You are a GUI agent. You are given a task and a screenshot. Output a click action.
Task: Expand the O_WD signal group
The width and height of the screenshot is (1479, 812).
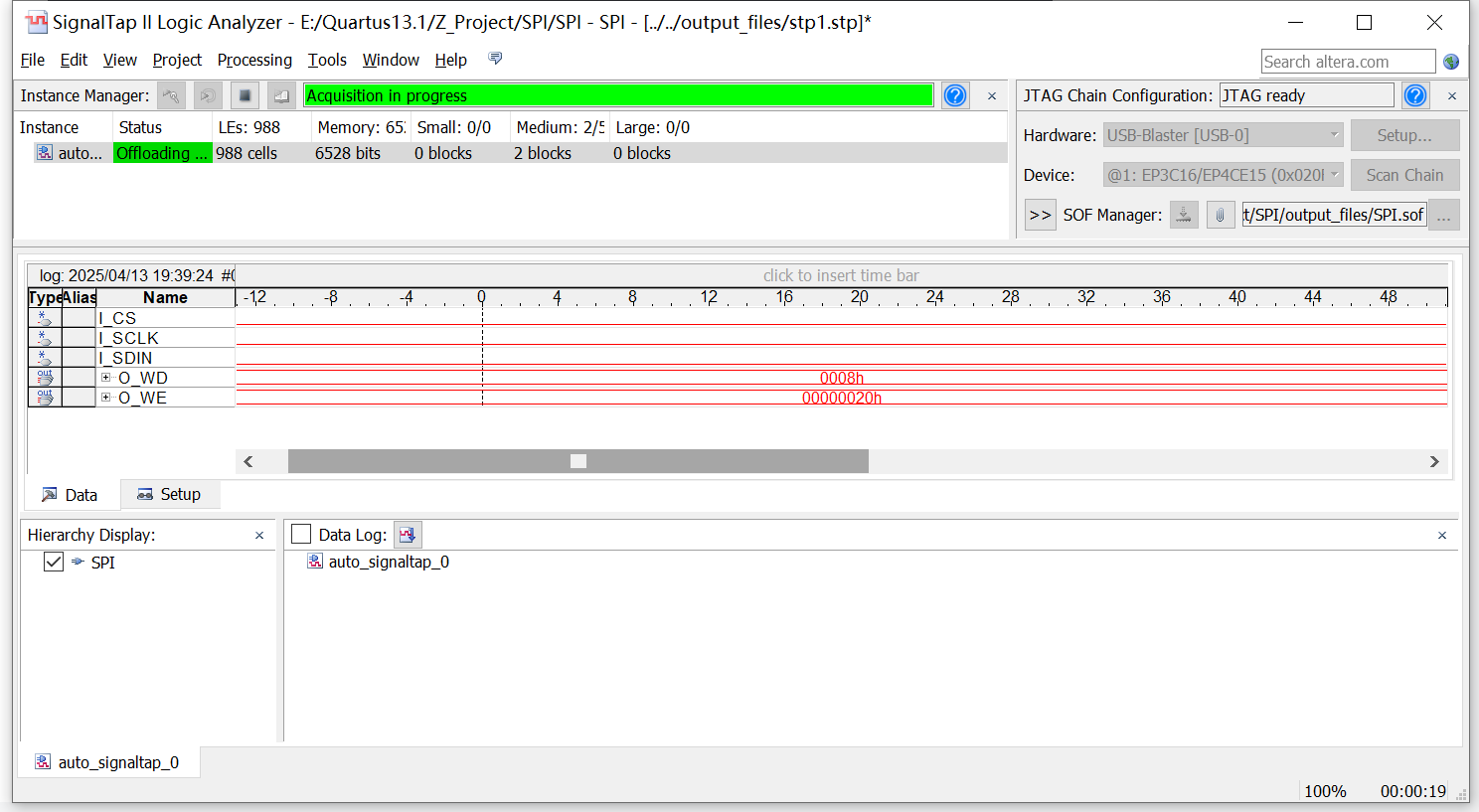106,378
